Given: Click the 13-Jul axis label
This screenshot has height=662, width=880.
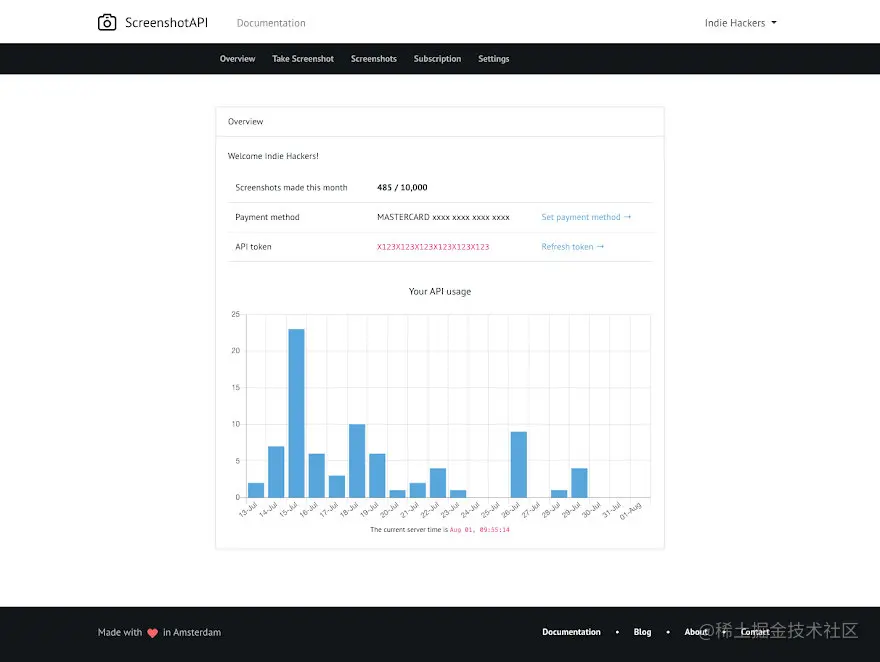Looking at the screenshot, I should (248, 509).
